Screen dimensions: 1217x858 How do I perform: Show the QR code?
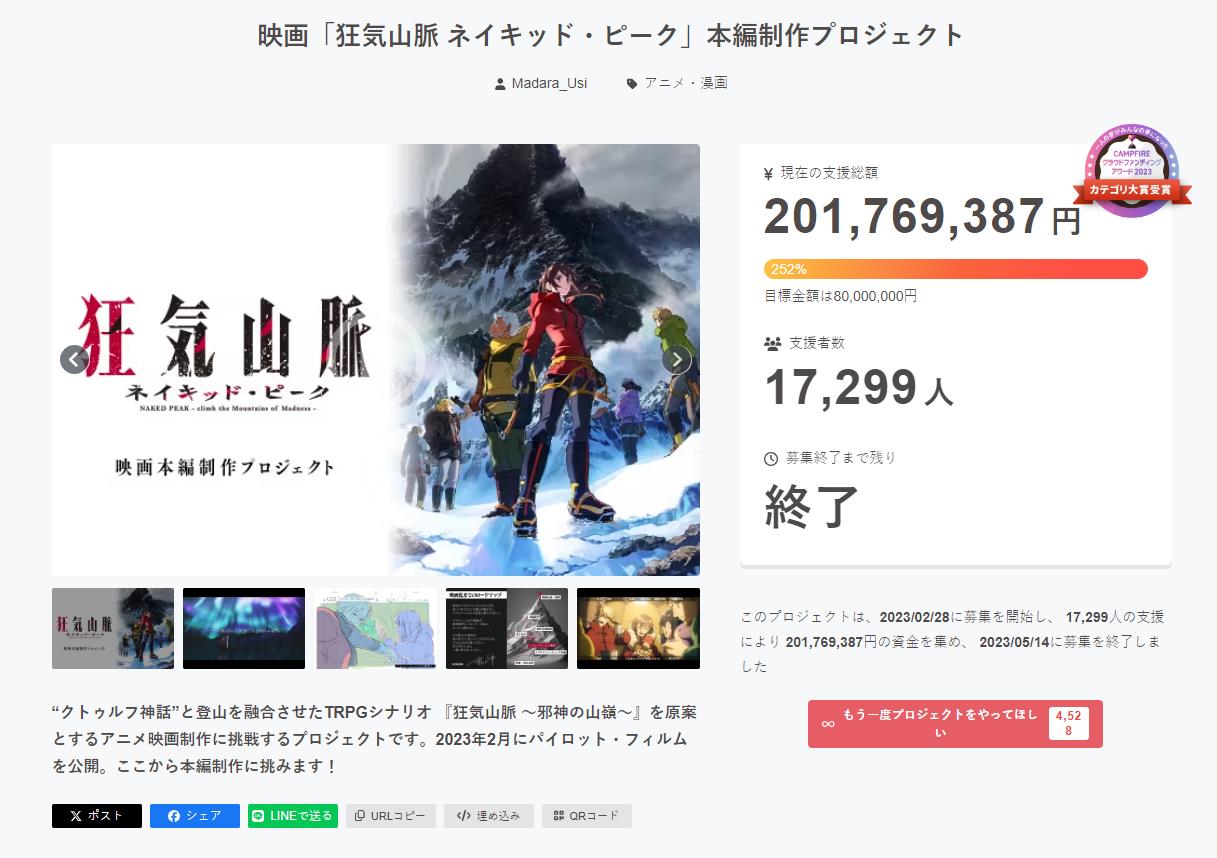click(587, 816)
